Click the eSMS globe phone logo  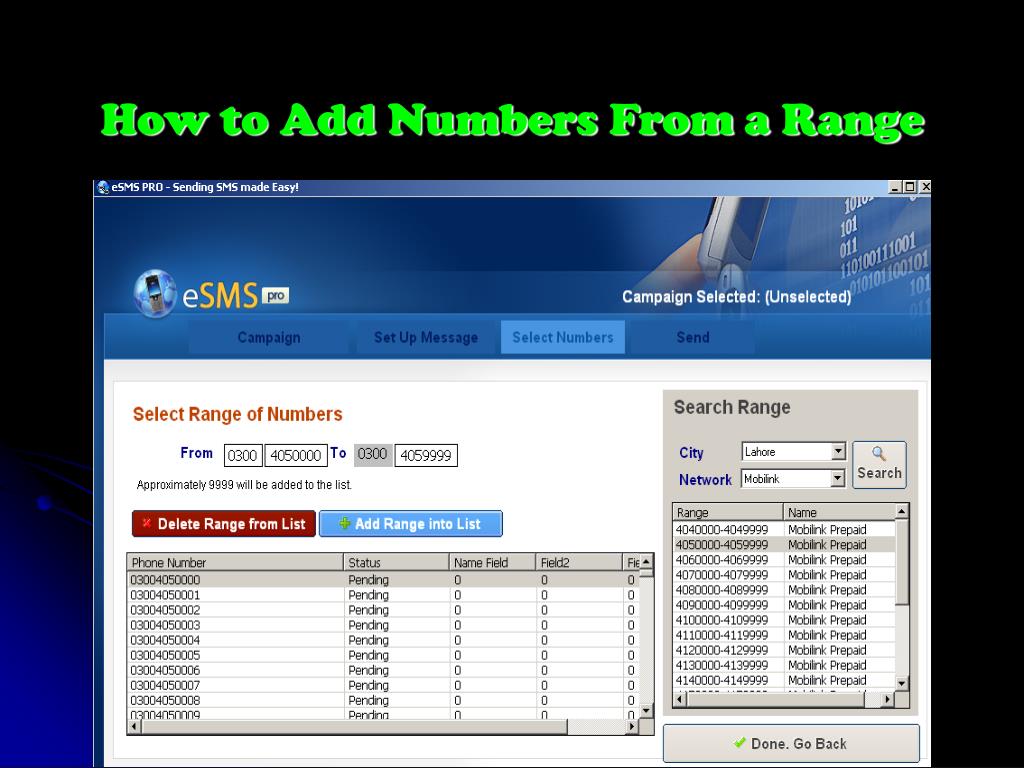155,293
